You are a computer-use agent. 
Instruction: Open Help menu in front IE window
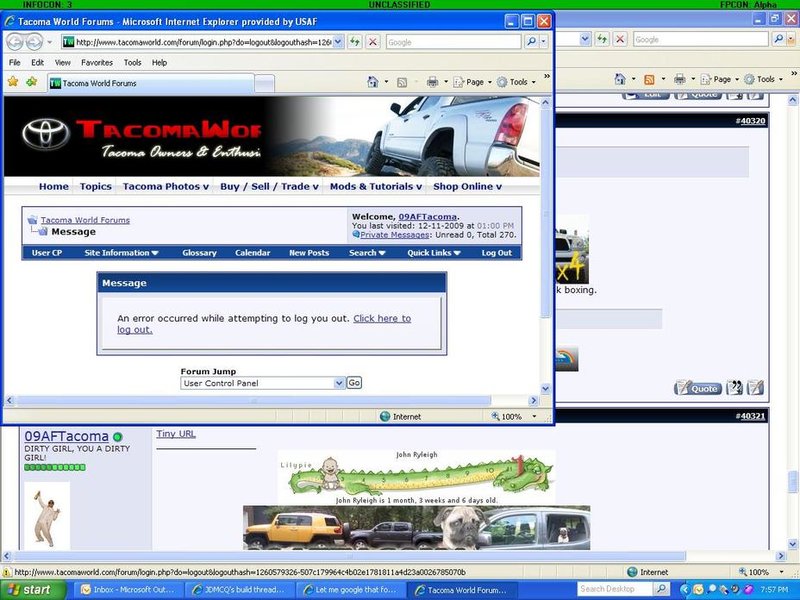[x=159, y=62]
